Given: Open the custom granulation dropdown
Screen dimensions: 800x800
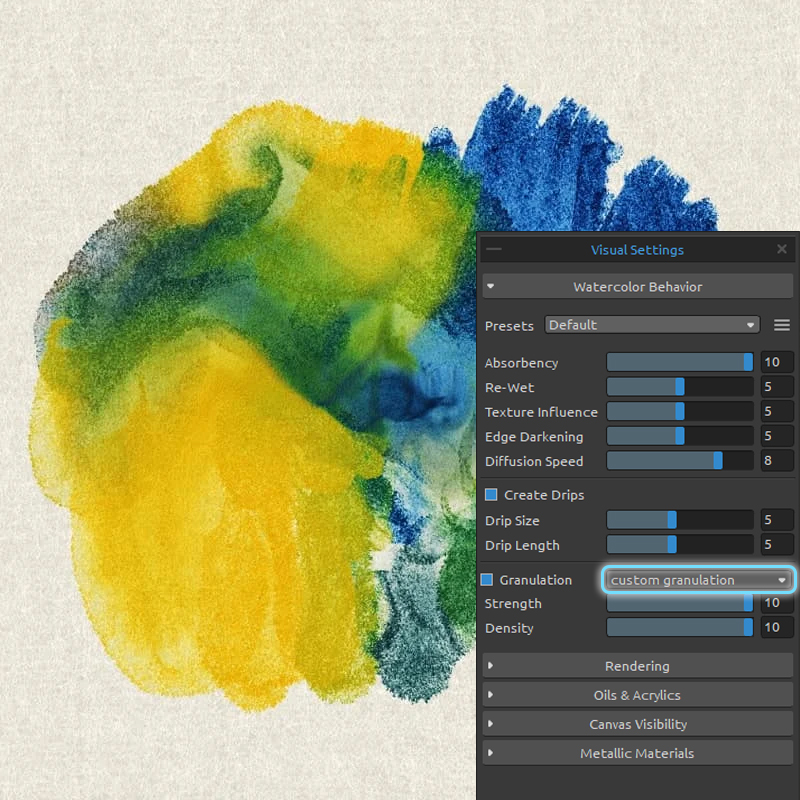Looking at the screenshot, I should click(x=698, y=580).
